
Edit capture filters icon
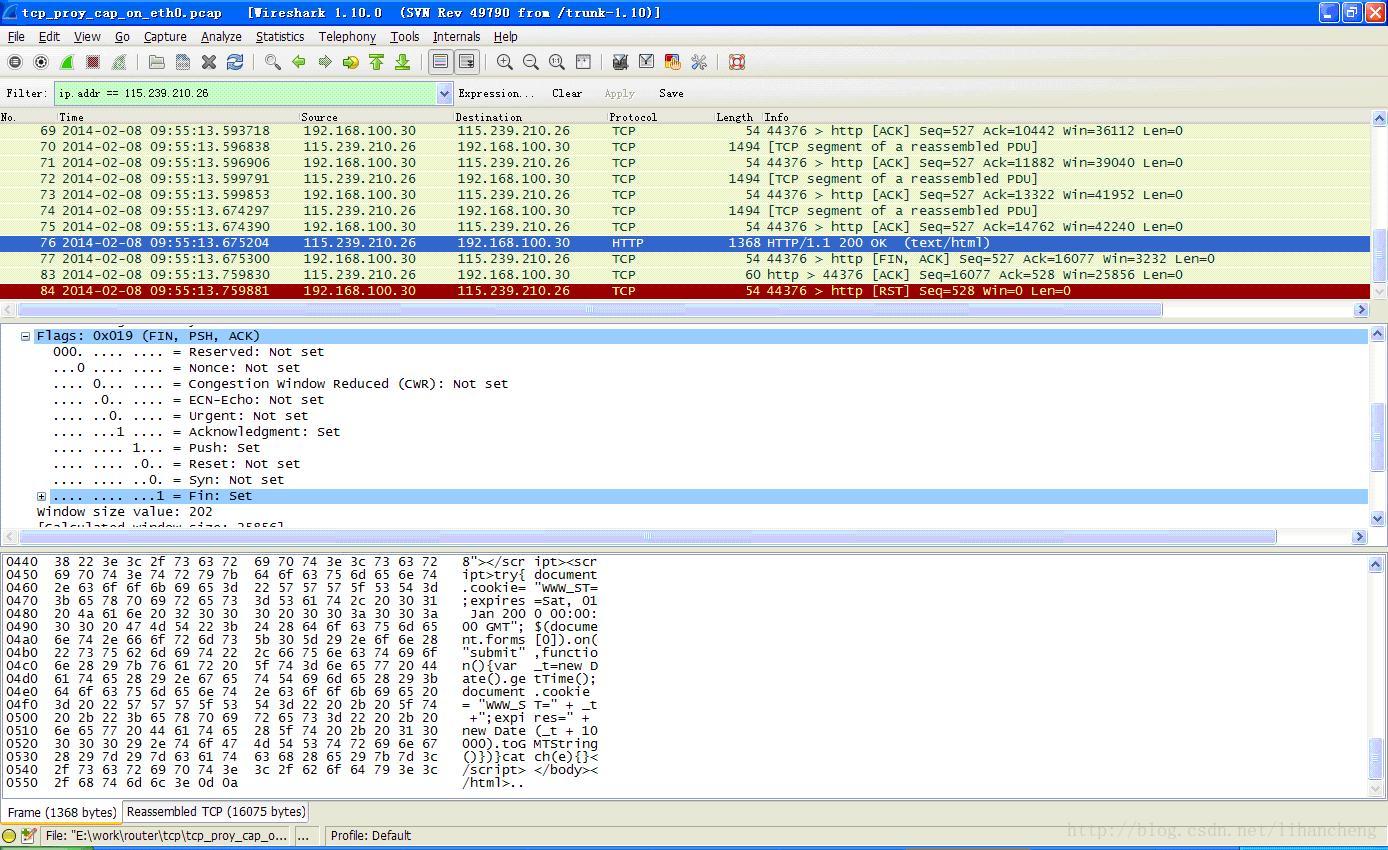tap(620, 62)
